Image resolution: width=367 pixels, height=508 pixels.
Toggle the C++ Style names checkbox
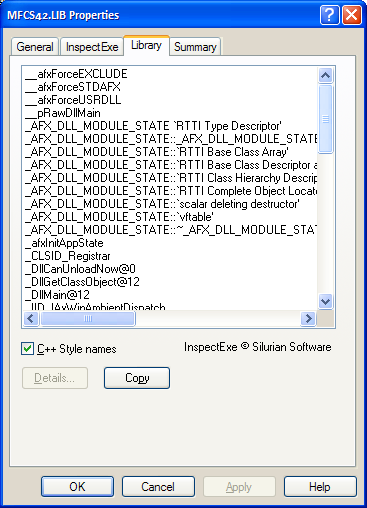click(27, 349)
